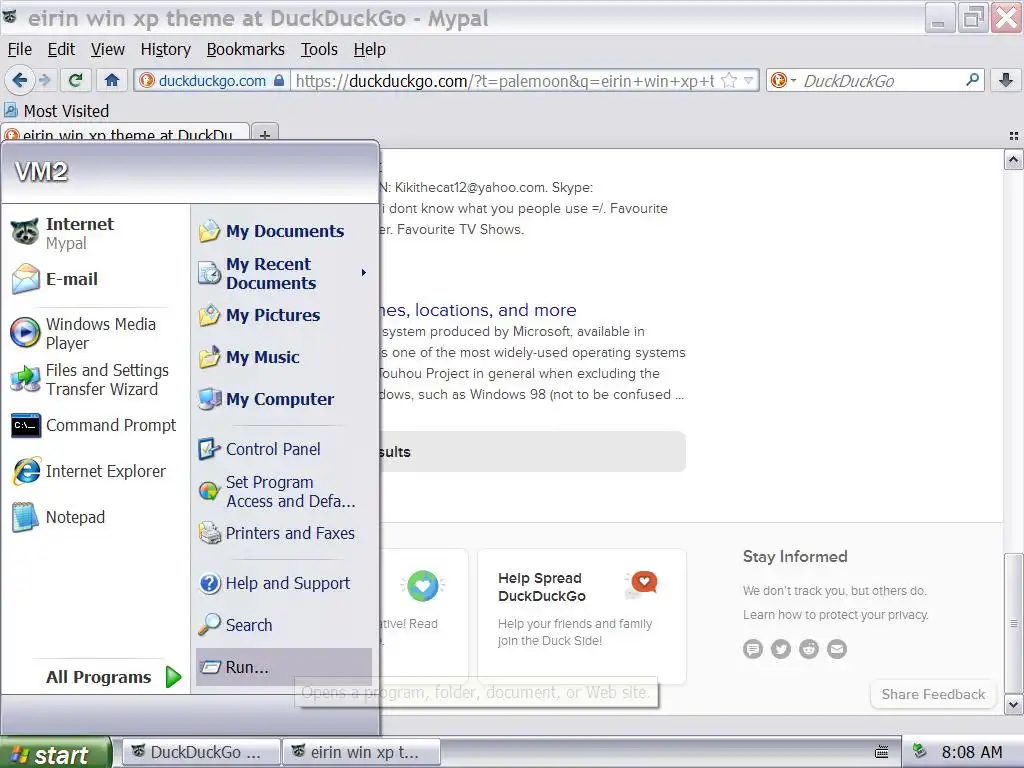The height and width of the screenshot is (768, 1024).
Task: Click the blog chat icon under Stay Informed
Action: click(x=752, y=648)
